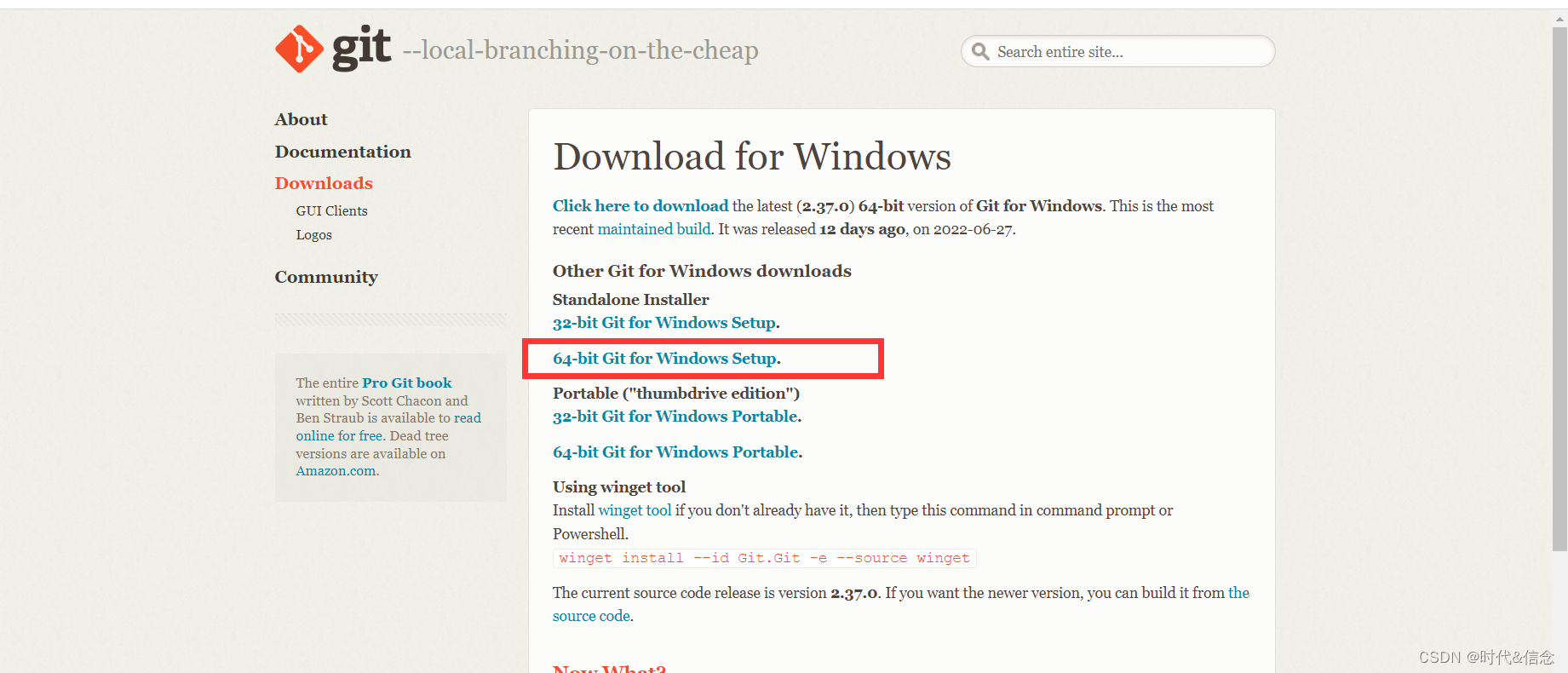Follow the Amazon.com link
This screenshot has height=673, width=1568.
(x=336, y=471)
